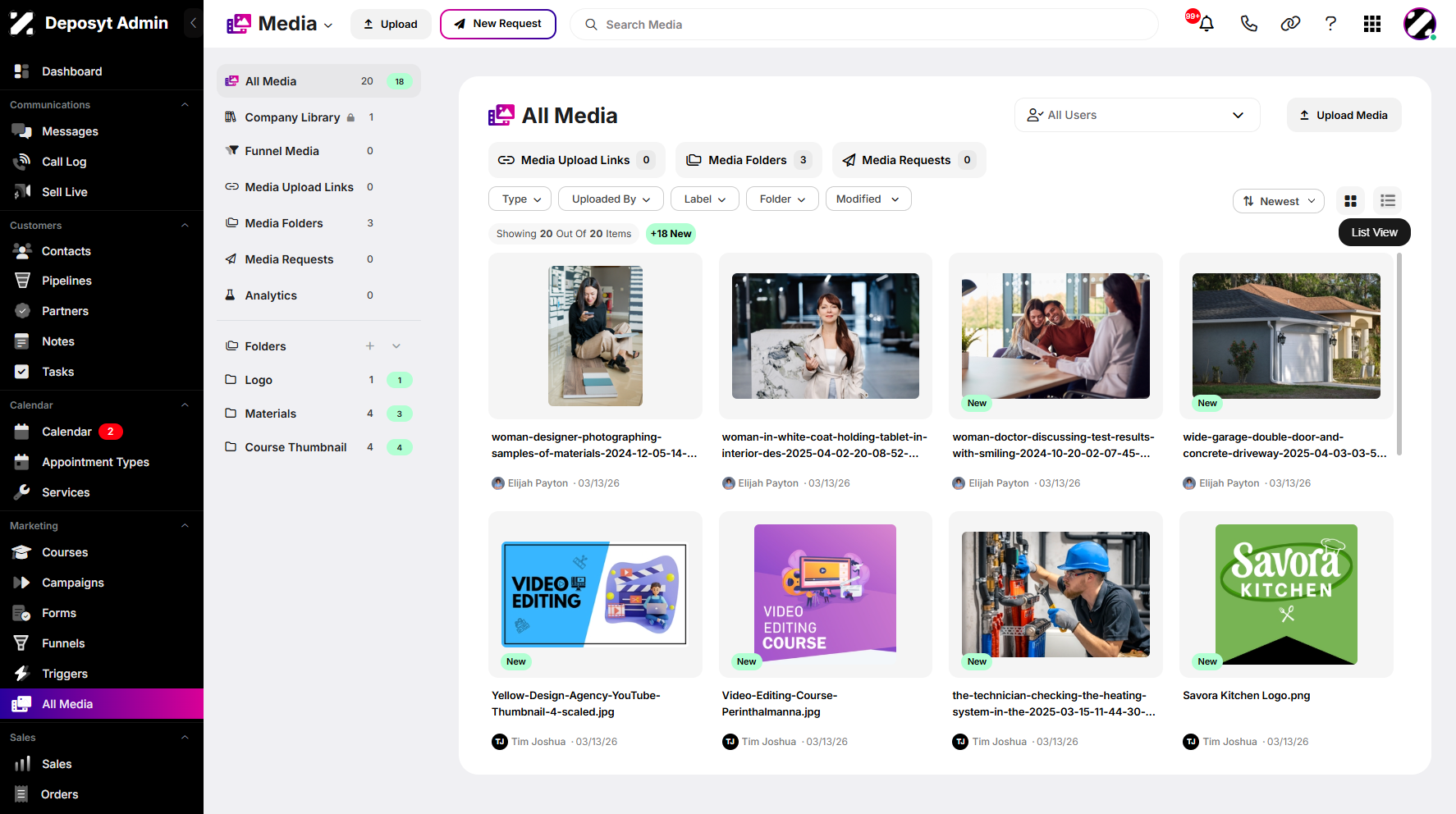Open Analytics in media nav
Image resolution: width=1456 pixels, height=814 pixels.
coord(318,295)
